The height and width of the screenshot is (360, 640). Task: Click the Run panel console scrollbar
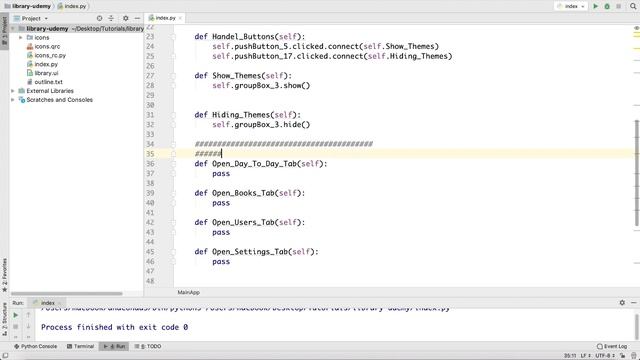click(637, 326)
